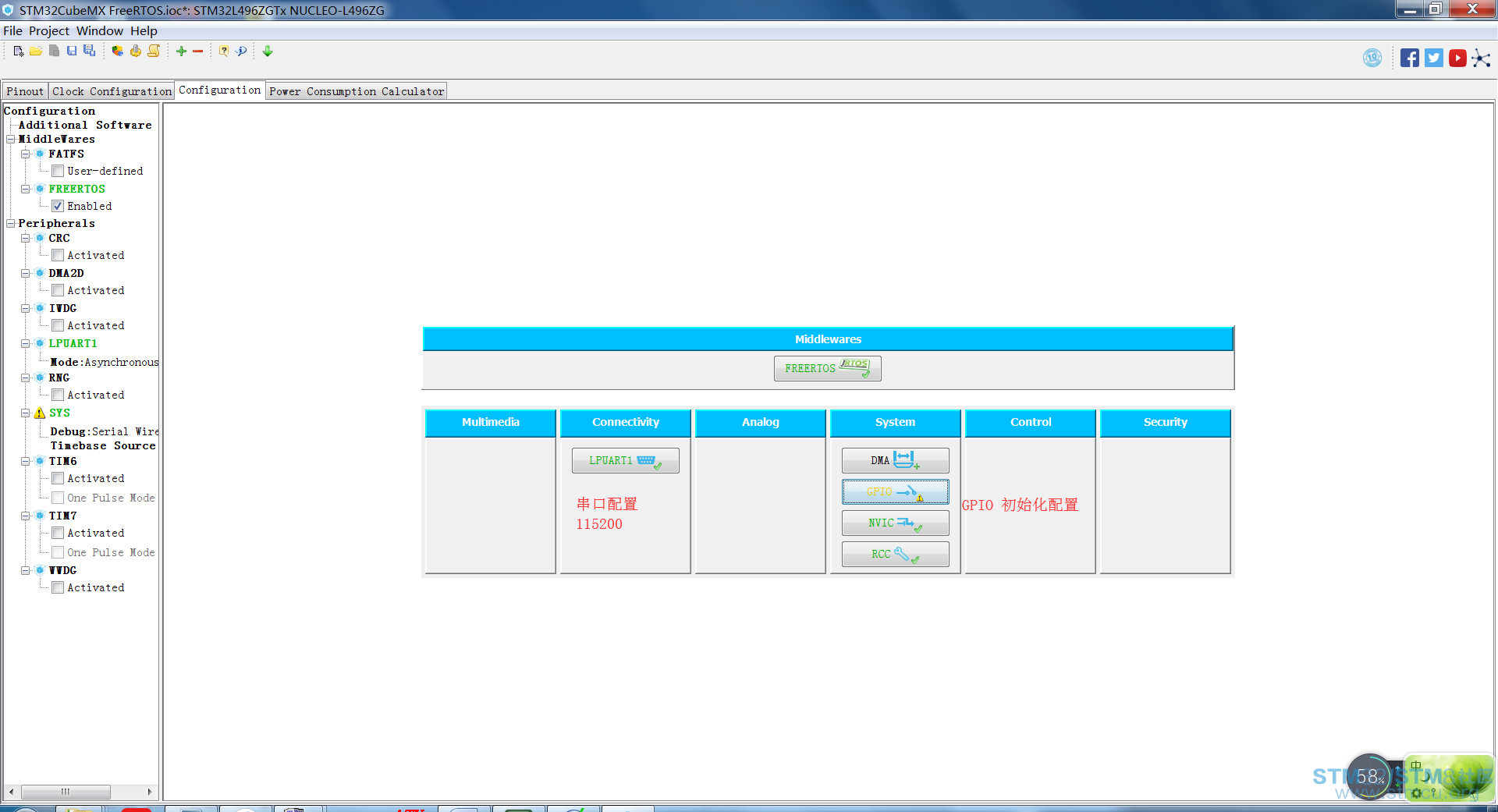Open the Window menu
The image size is (1498, 812).
99,30
